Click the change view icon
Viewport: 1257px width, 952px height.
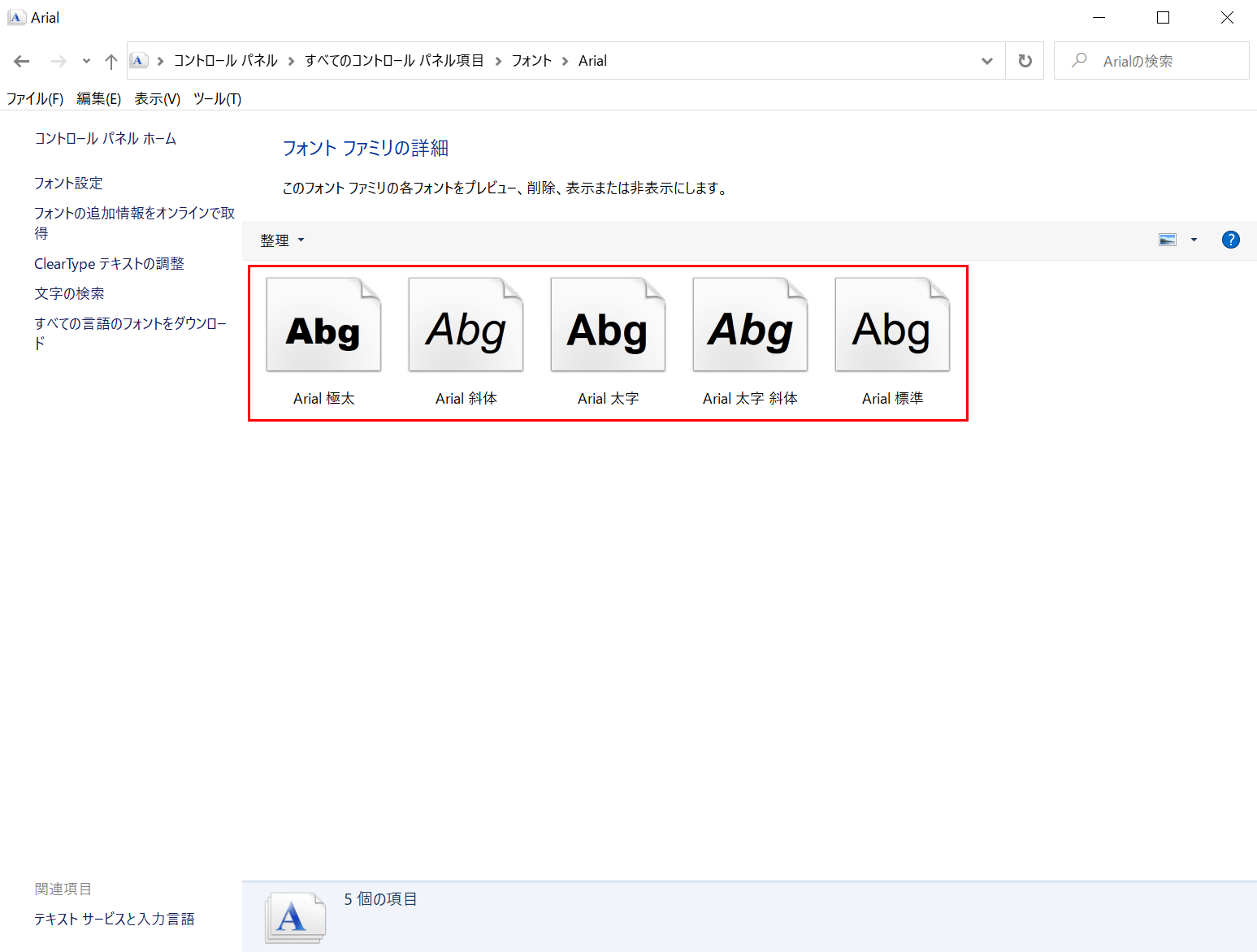(1168, 240)
